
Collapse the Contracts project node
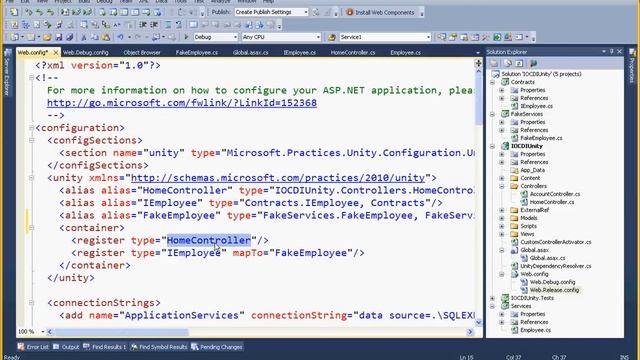[492, 82]
